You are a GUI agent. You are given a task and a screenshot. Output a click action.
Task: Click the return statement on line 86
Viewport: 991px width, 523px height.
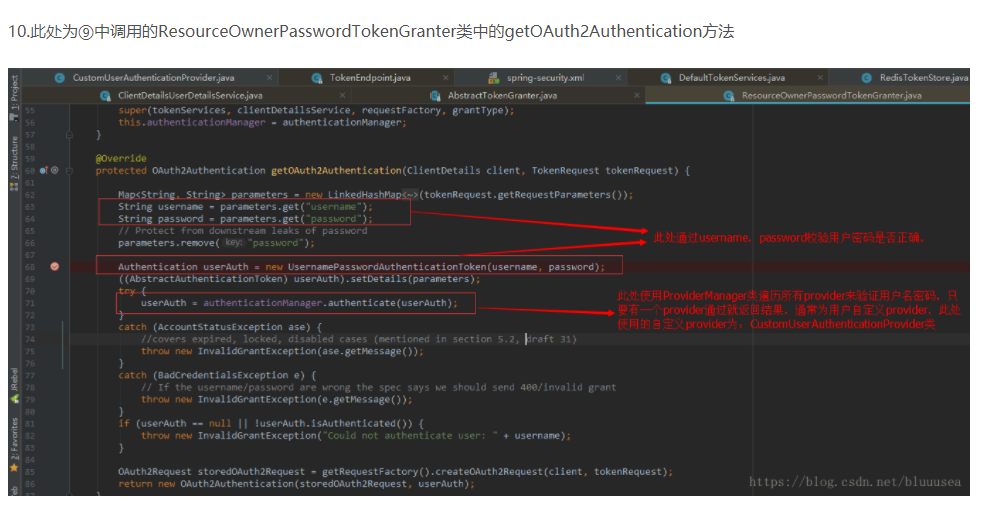point(296,484)
